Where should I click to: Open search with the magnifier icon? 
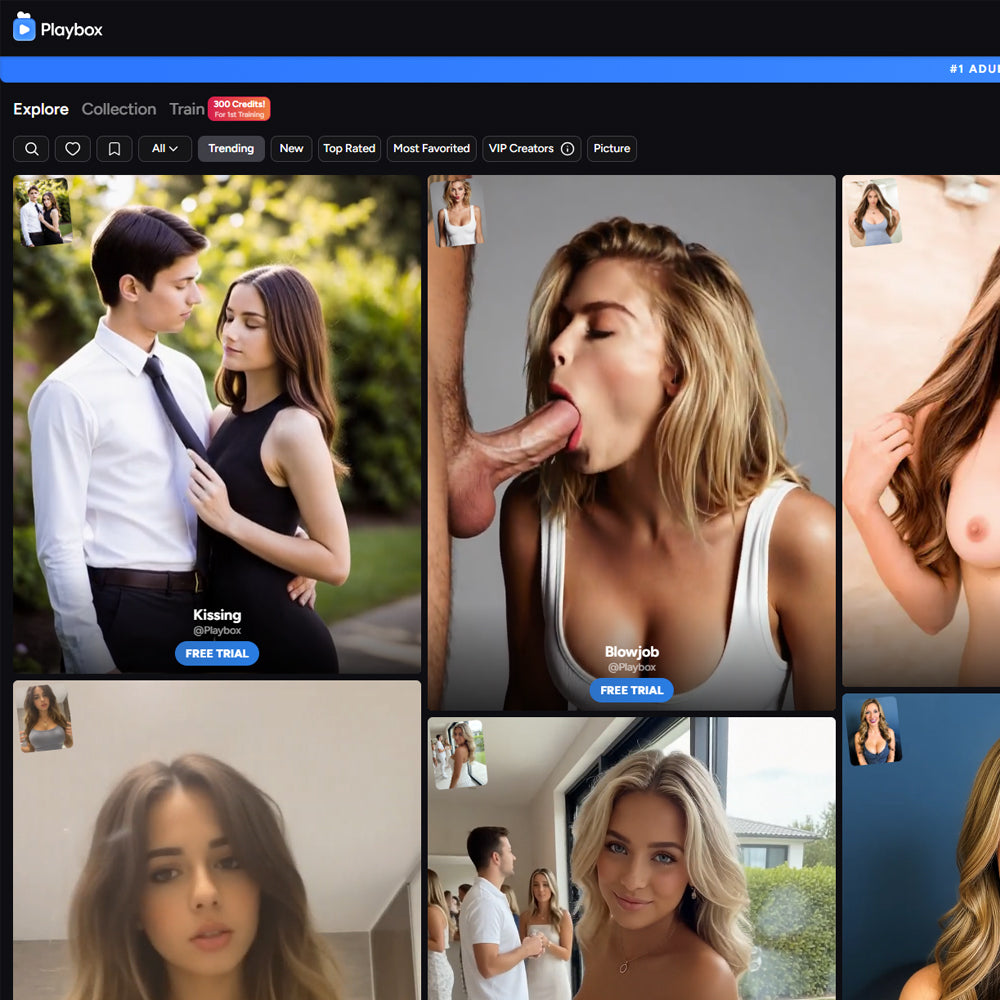click(x=32, y=149)
